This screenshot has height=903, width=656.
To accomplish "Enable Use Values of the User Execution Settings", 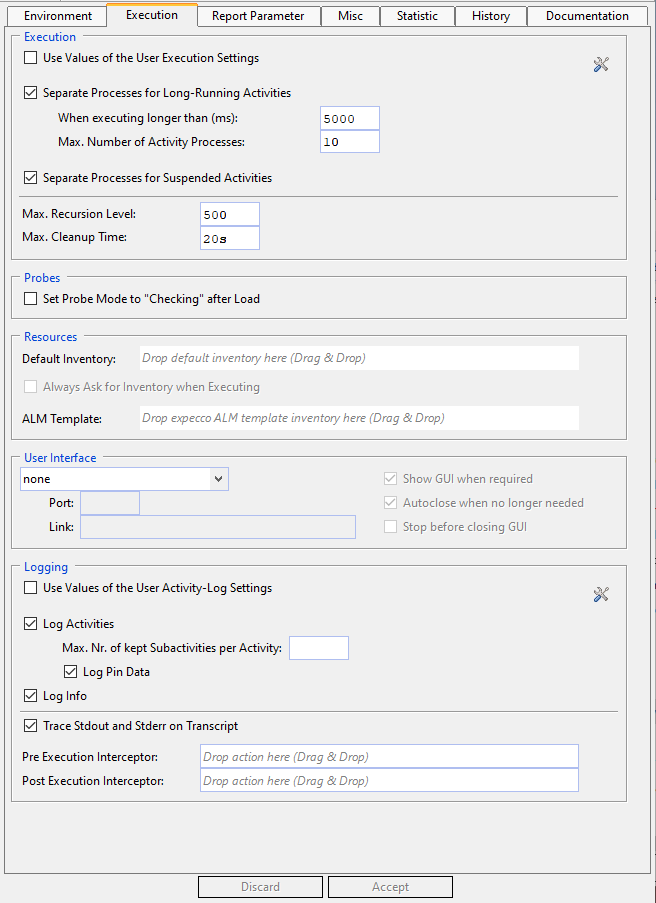I will click(31, 58).
